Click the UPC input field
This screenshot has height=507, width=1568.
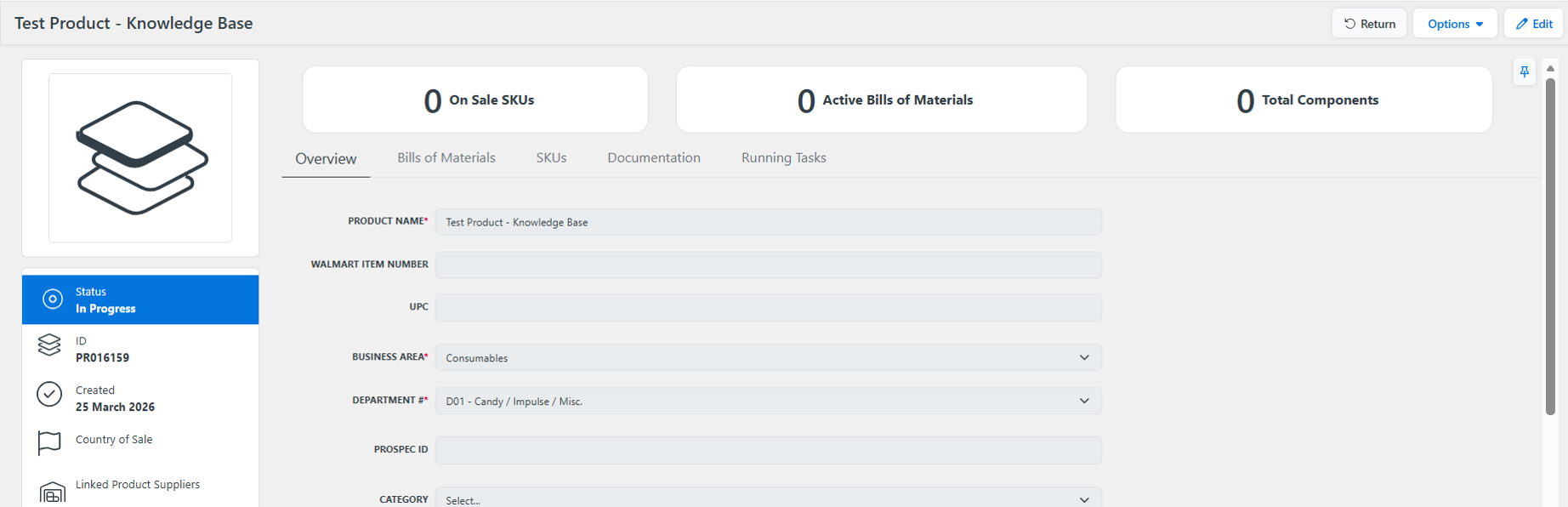click(769, 308)
